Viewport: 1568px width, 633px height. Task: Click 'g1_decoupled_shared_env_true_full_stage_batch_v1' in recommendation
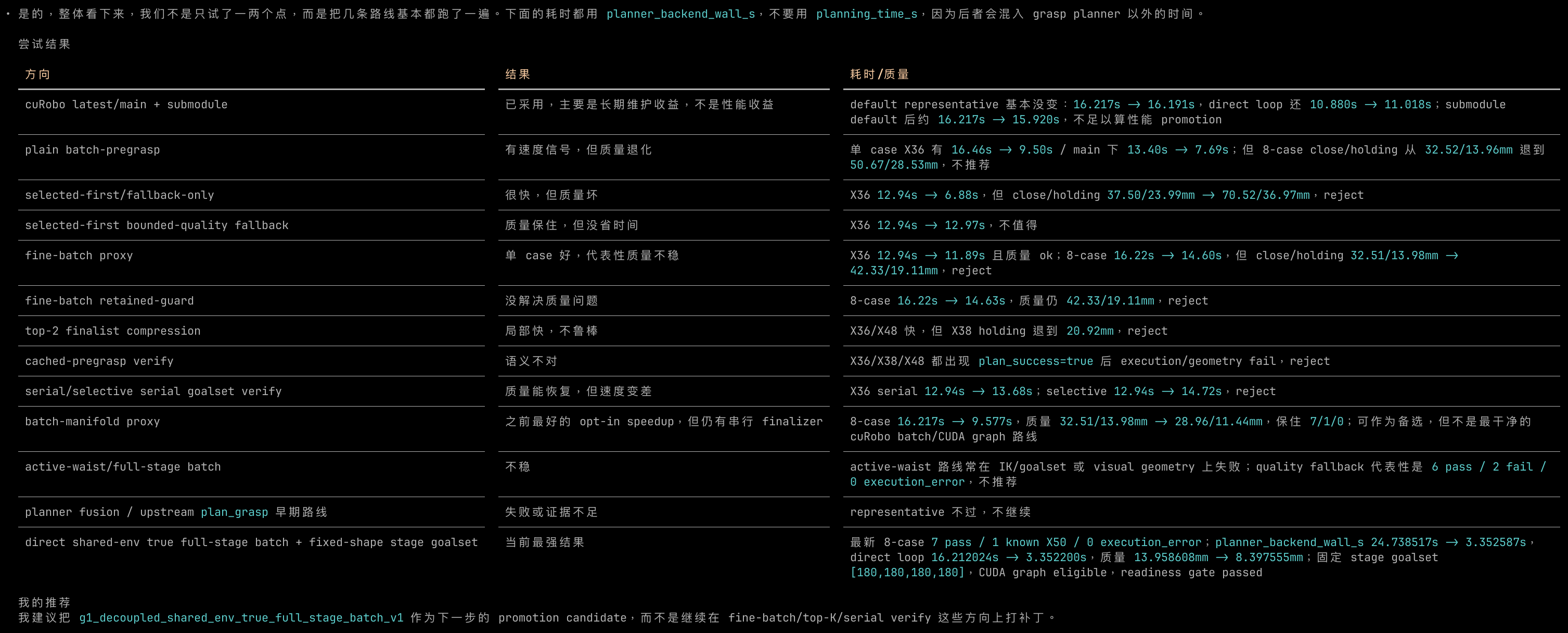[241, 618]
